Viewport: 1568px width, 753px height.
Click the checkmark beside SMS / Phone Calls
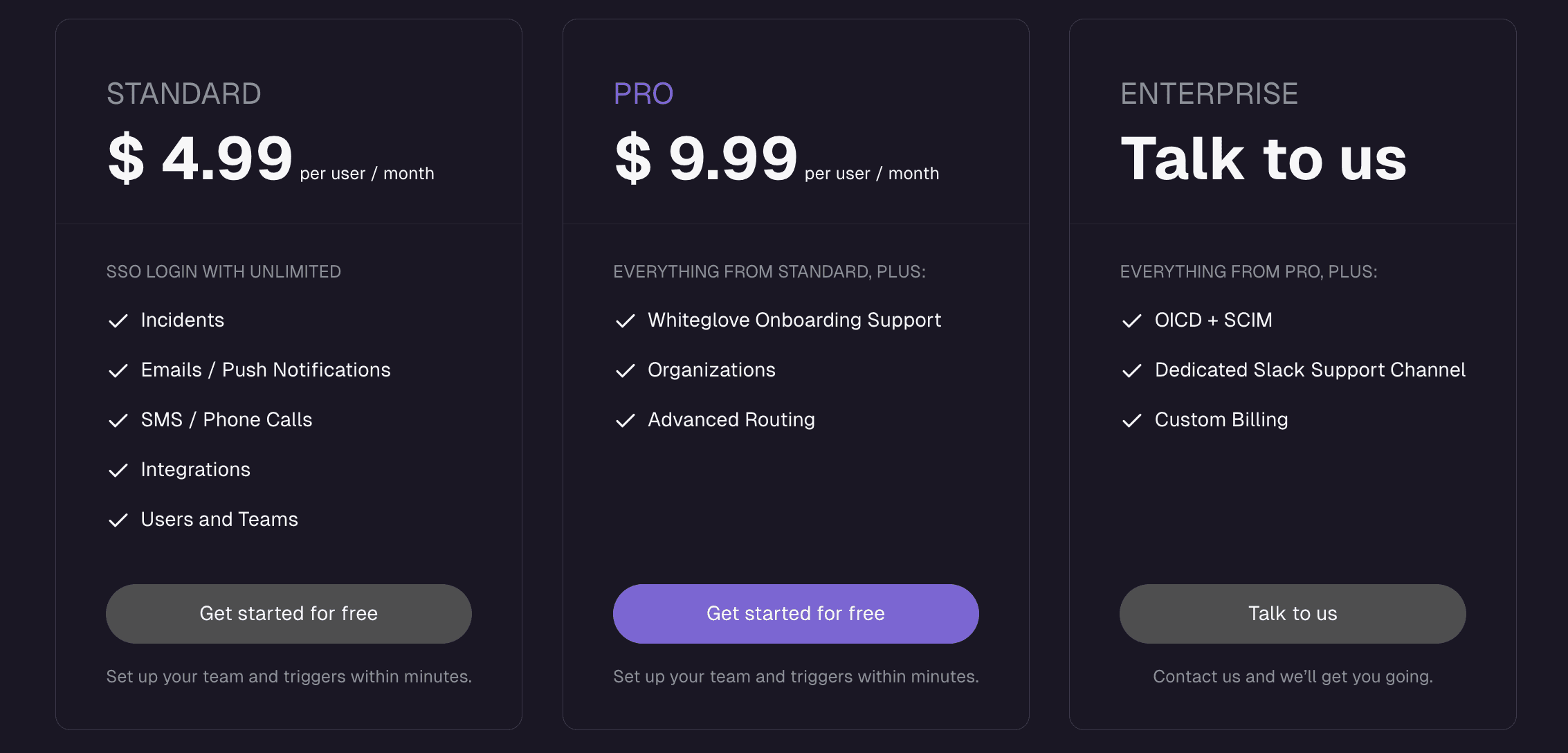point(118,420)
